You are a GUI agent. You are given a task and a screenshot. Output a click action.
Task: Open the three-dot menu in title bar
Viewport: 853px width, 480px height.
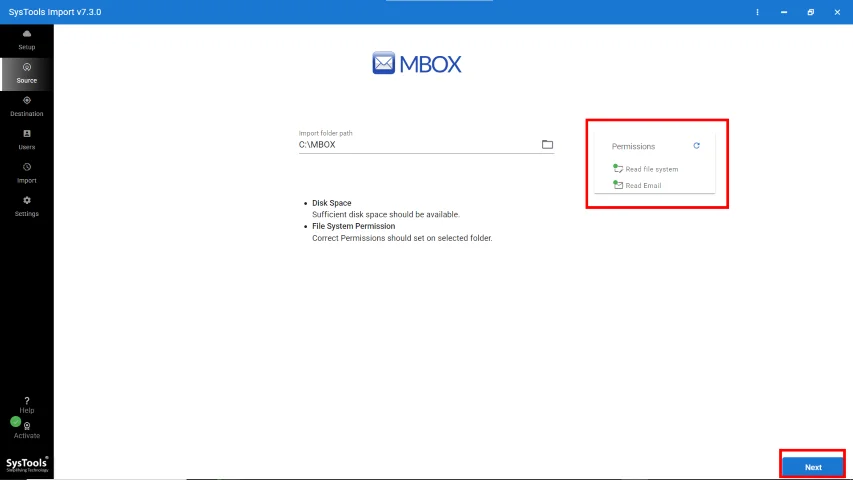(x=757, y=12)
